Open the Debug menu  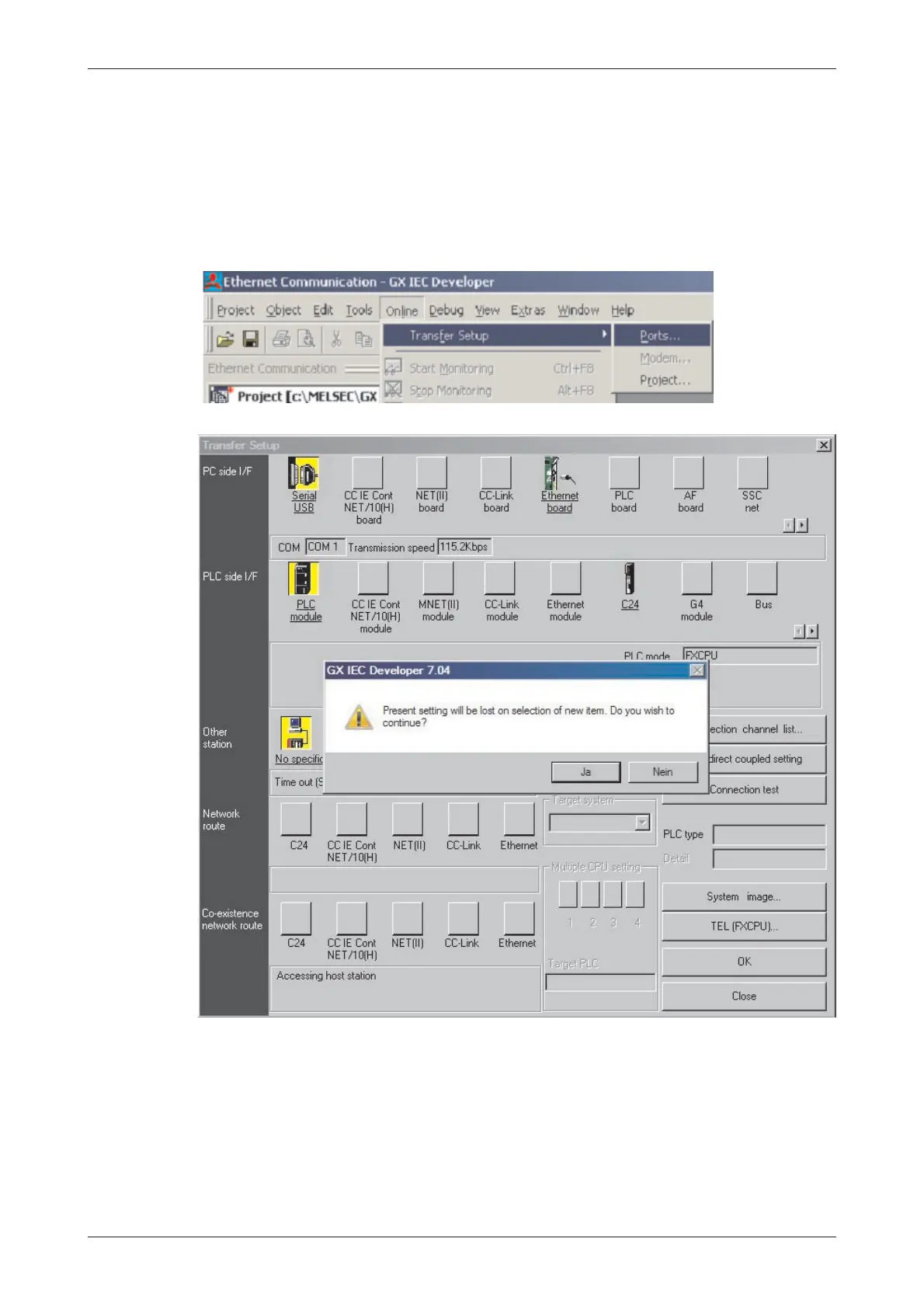coord(446,310)
